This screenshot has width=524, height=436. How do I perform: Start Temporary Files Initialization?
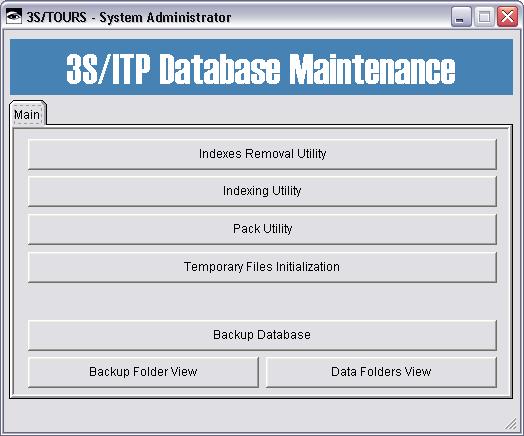pos(262,267)
